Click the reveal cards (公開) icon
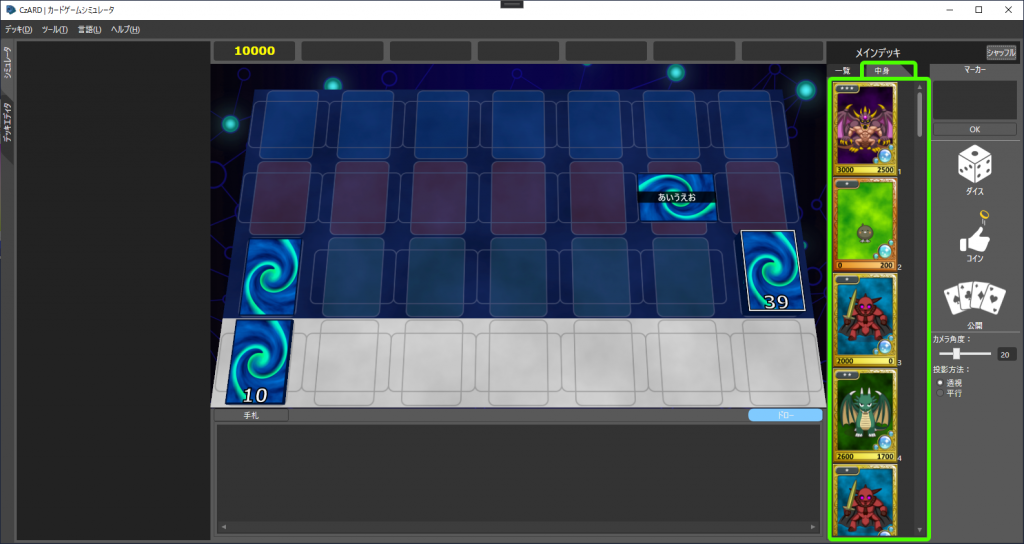The image size is (1024, 544). (974, 299)
